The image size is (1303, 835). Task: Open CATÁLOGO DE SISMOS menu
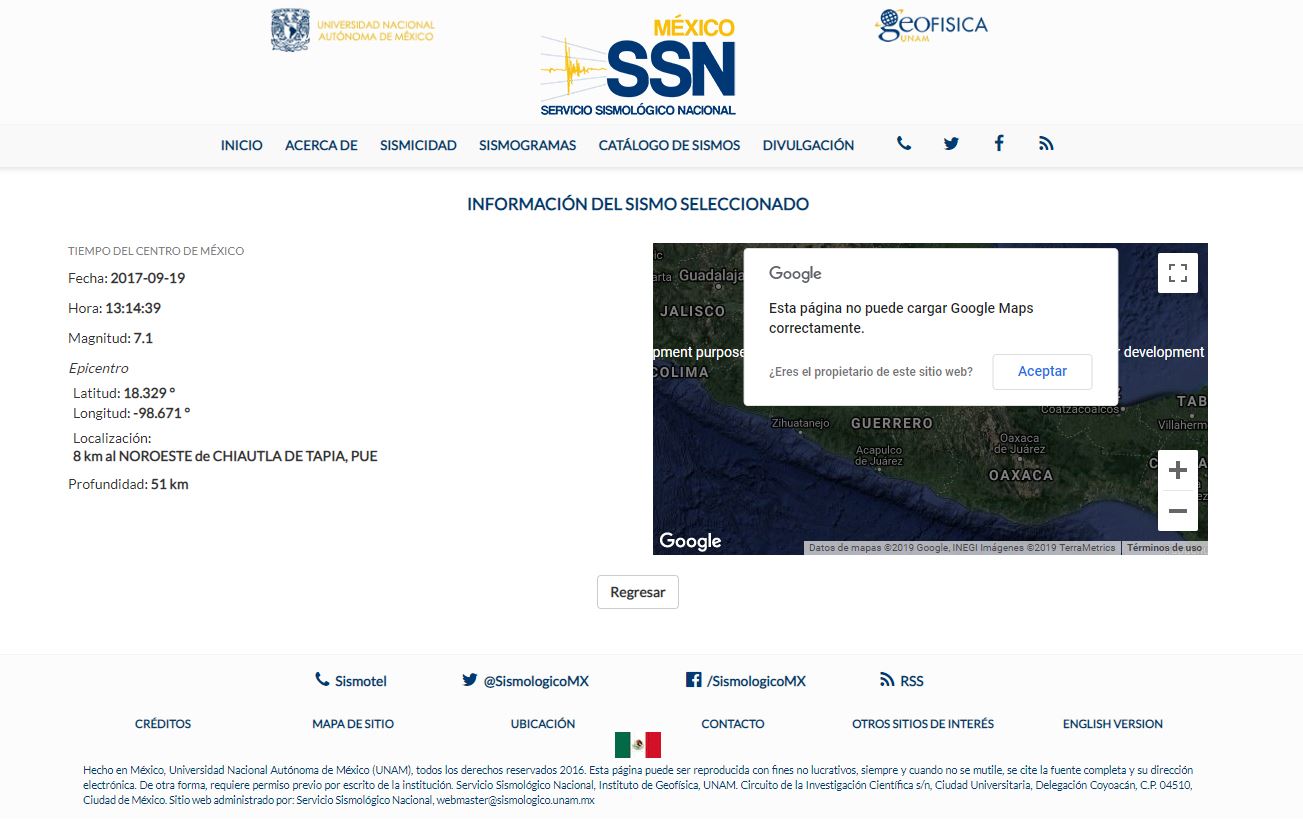[x=669, y=145]
